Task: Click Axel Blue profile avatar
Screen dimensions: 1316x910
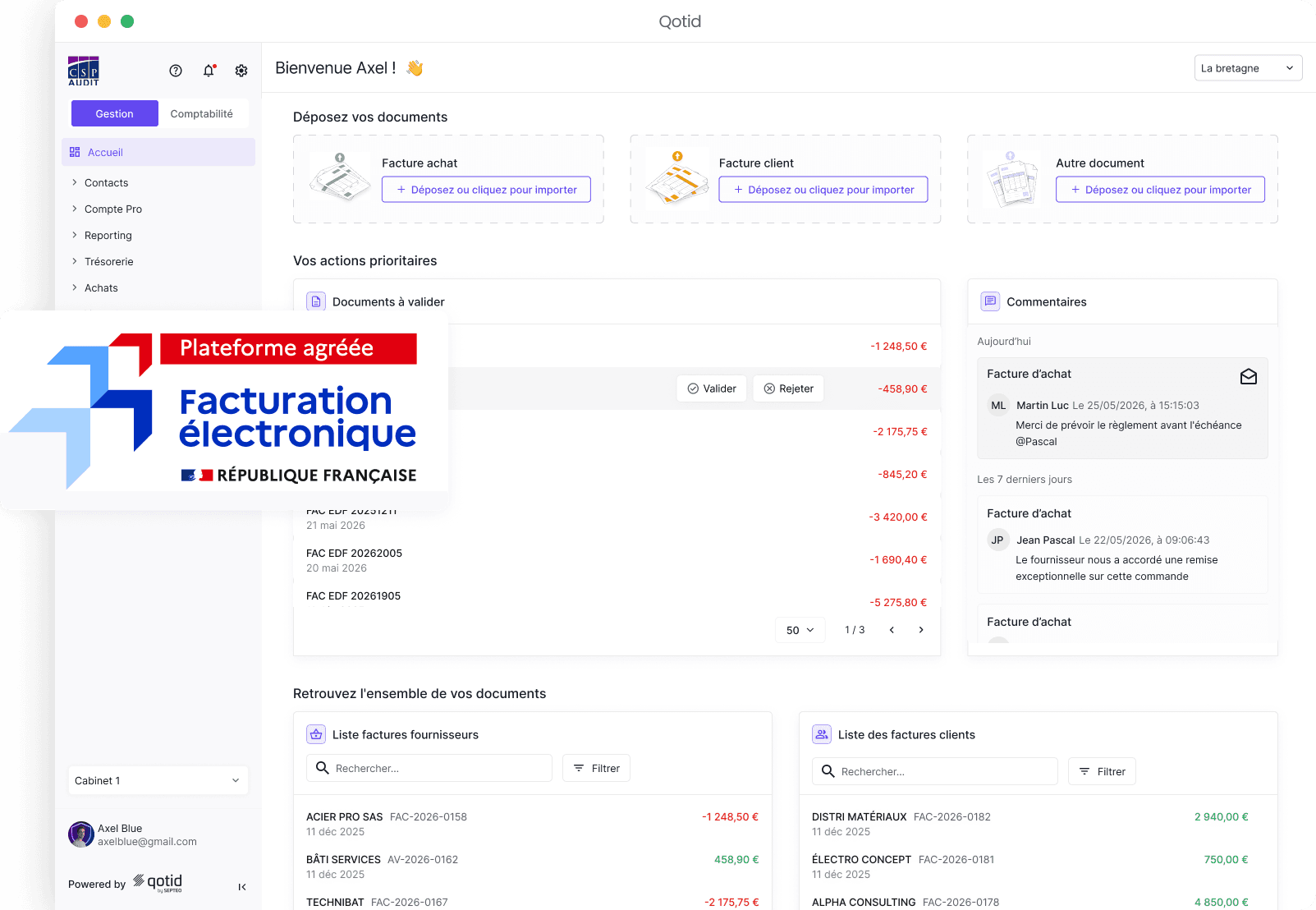Action: 81,834
